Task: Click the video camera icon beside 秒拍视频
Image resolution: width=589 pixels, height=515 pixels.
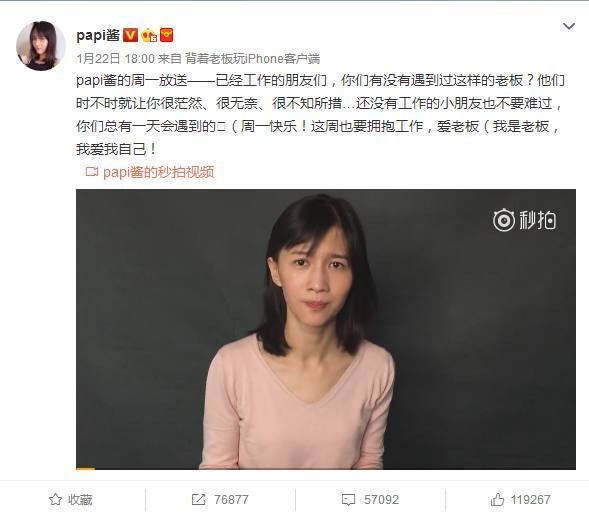Action: click(92, 172)
